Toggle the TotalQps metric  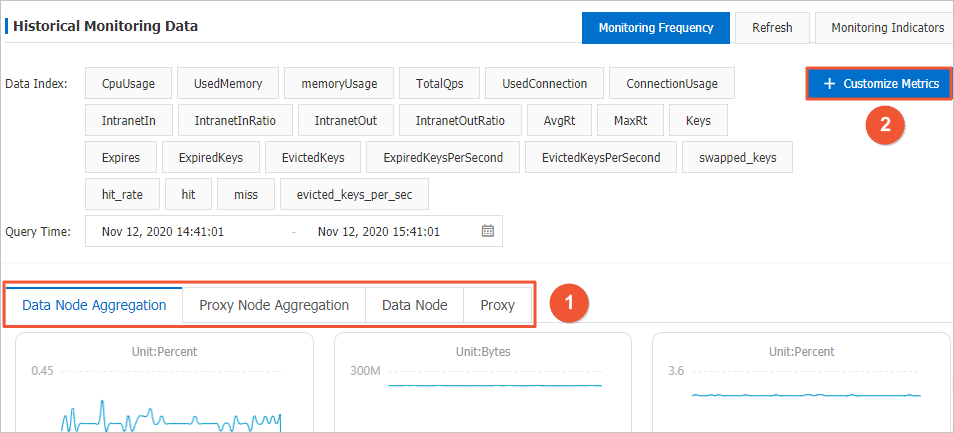click(x=439, y=83)
